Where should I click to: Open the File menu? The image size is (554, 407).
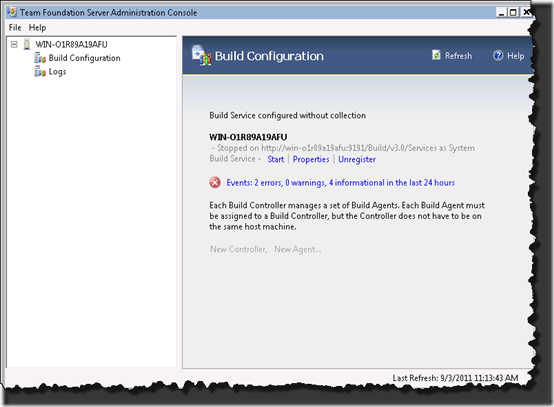pos(15,28)
